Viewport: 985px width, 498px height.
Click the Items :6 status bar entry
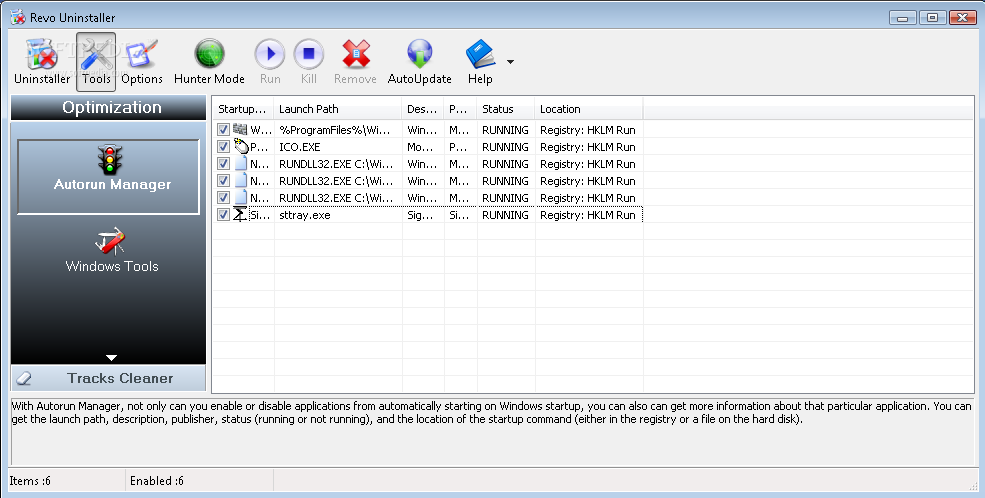[x=30, y=481]
